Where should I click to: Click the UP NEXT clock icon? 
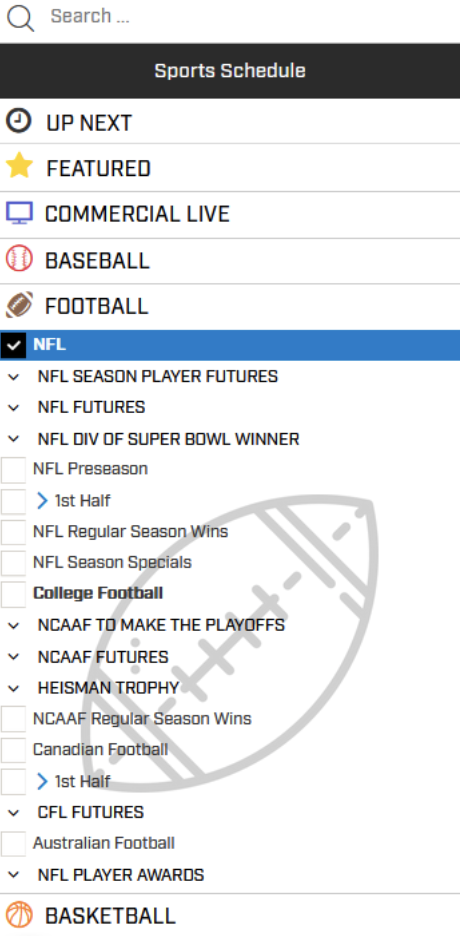point(18,121)
